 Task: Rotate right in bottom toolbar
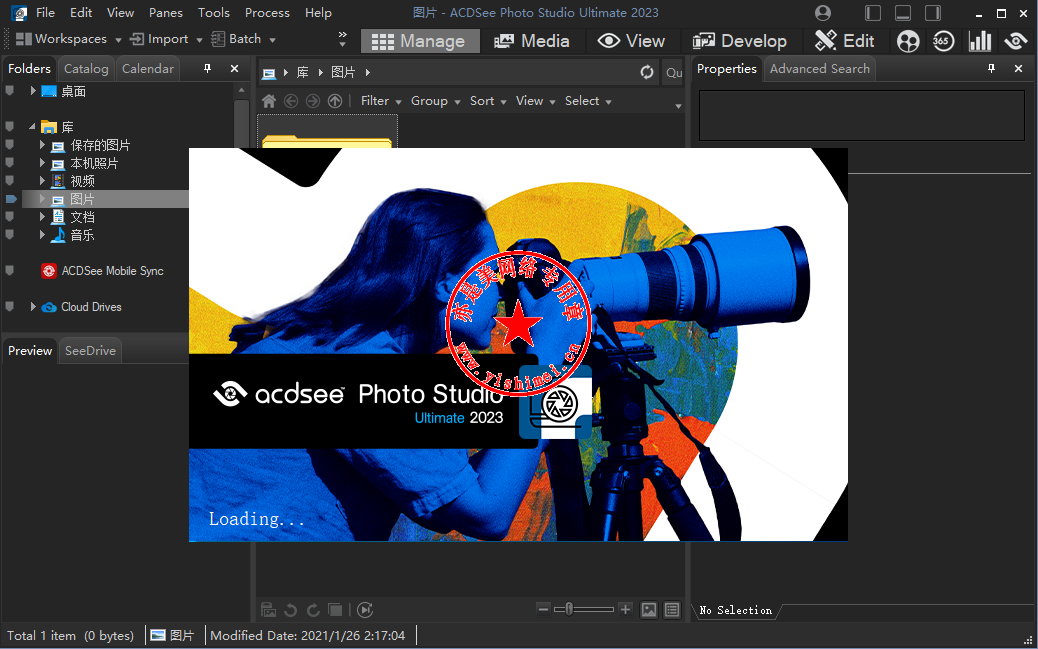(313, 610)
